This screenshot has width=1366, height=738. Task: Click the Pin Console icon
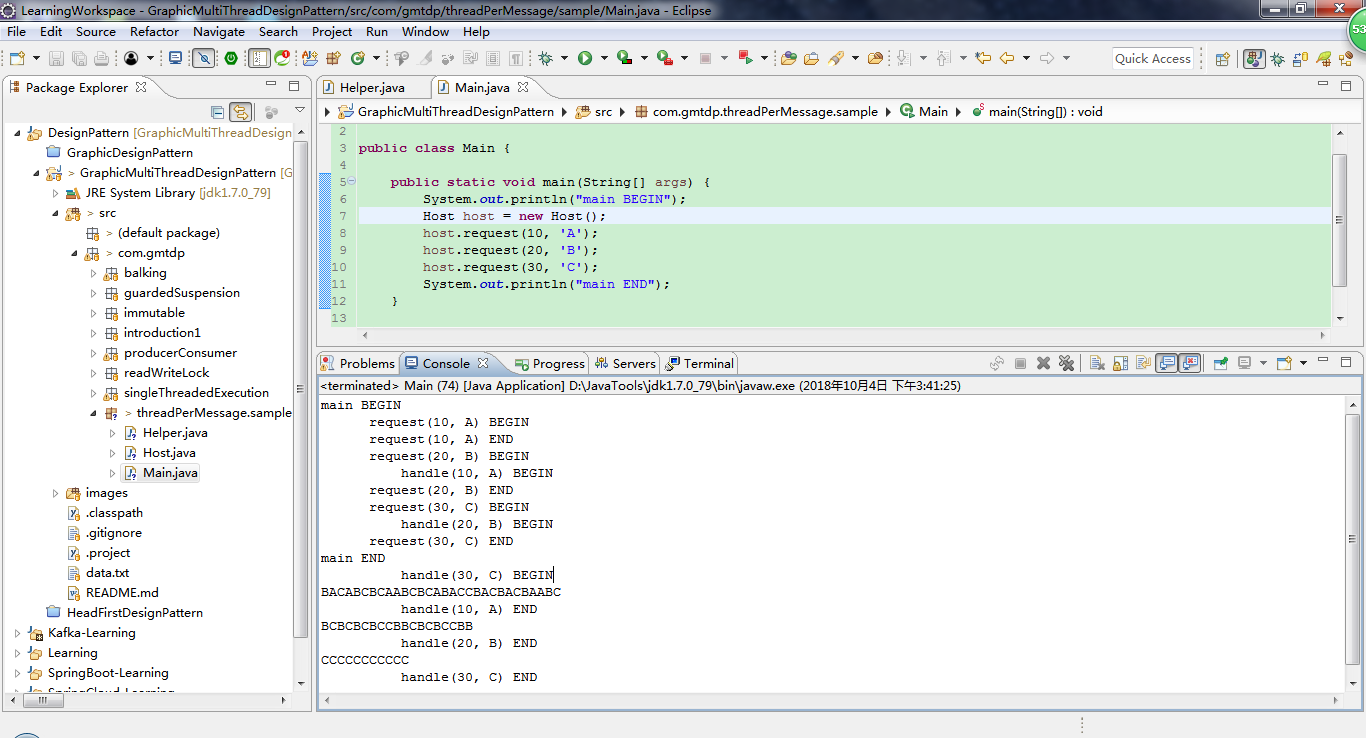tap(1220, 364)
